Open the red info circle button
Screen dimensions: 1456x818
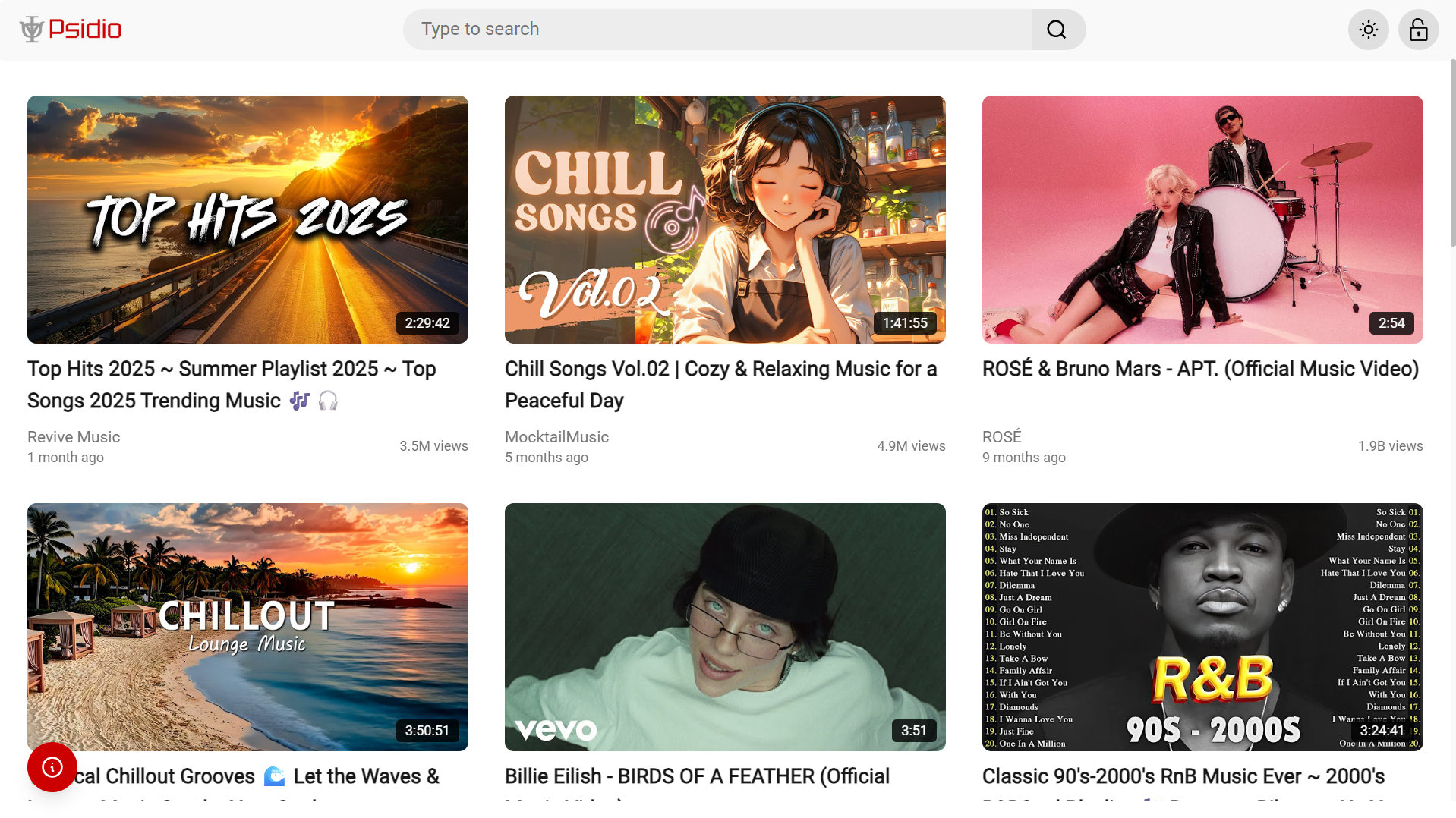(52, 767)
